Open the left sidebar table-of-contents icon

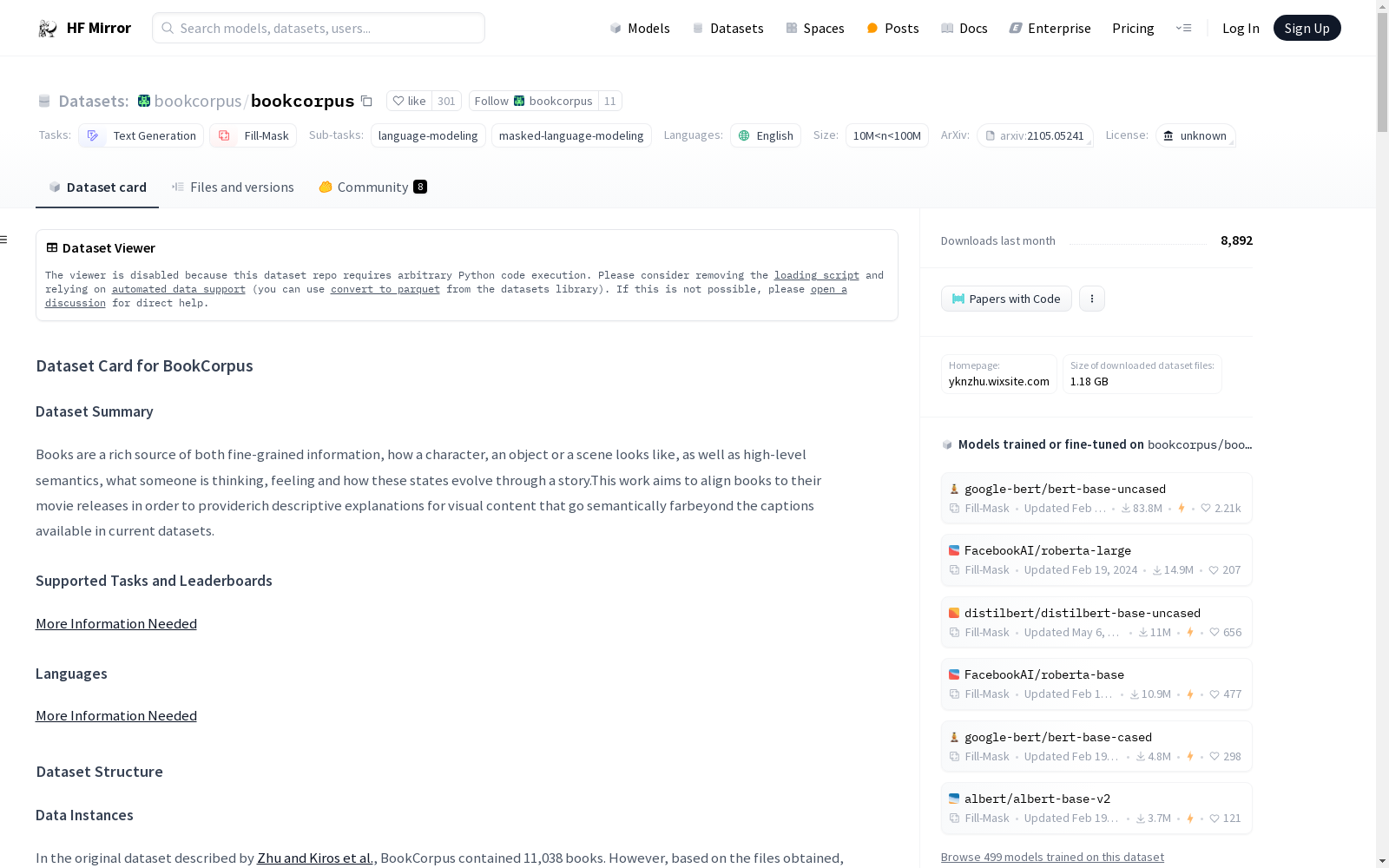coord(4,240)
